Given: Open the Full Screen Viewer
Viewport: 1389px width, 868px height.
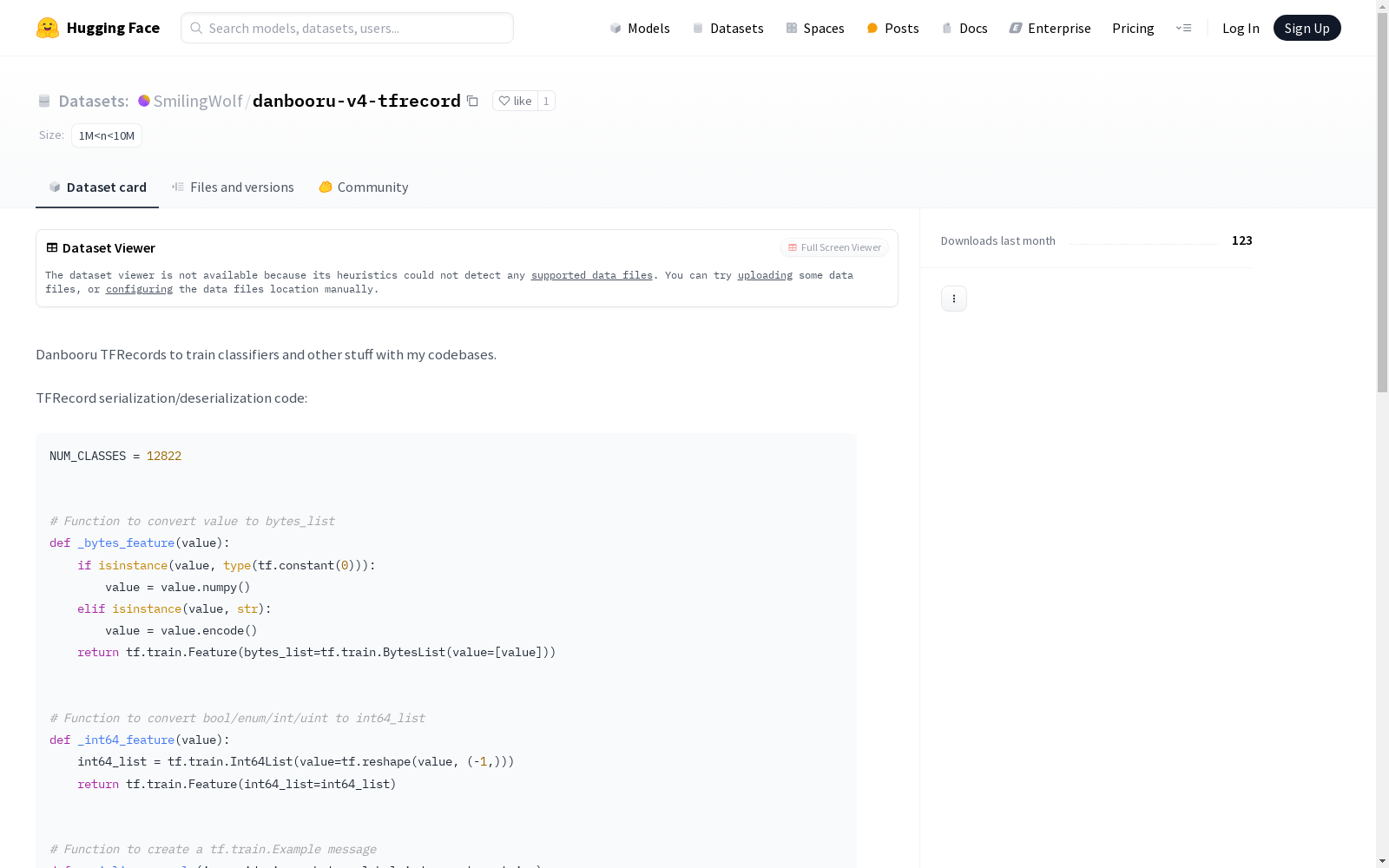Looking at the screenshot, I should (834, 247).
